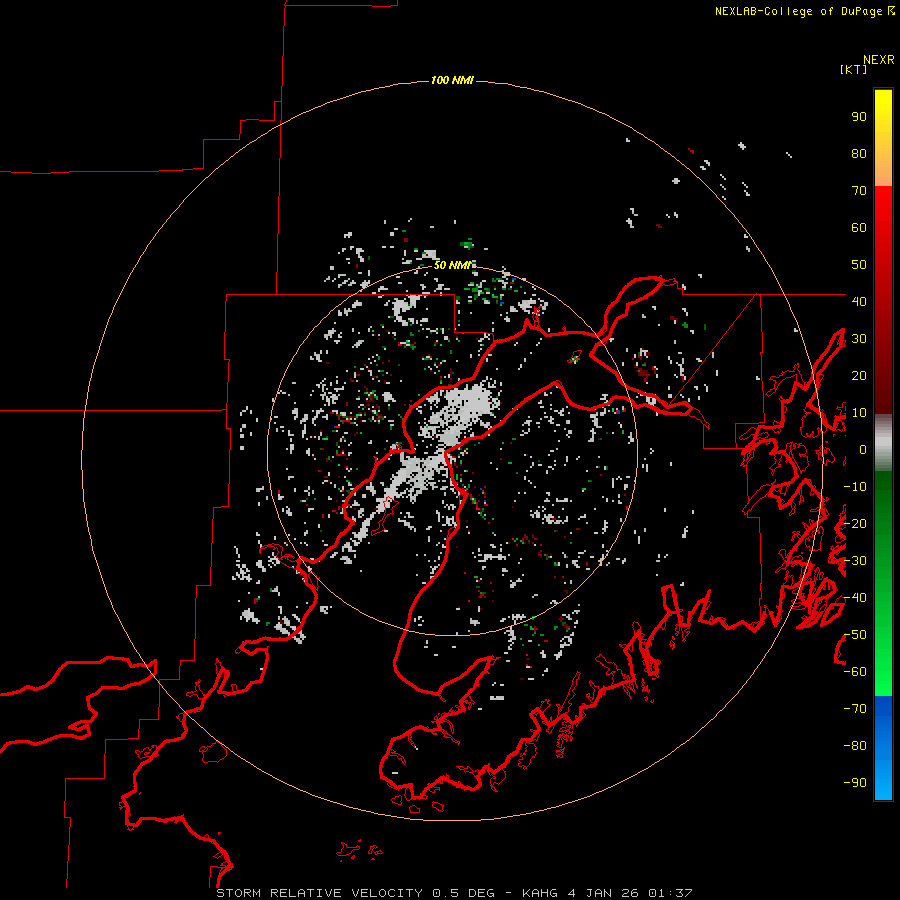This screenshot has height=900, width=900.
Task: Click the 30 knot value on scale
Action: (x=859, y=339)
